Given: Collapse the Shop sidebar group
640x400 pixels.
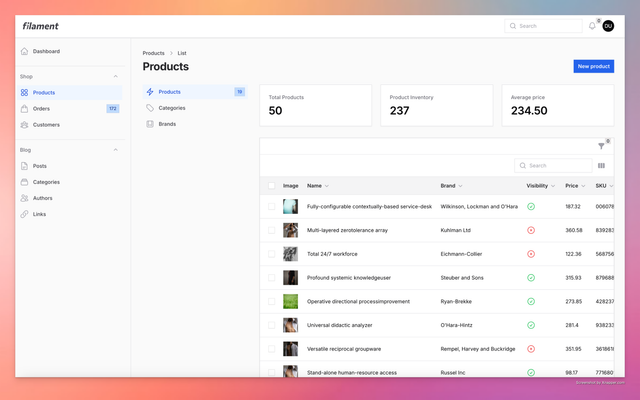Looking at the screenshot, I should (x=116, y=76).
